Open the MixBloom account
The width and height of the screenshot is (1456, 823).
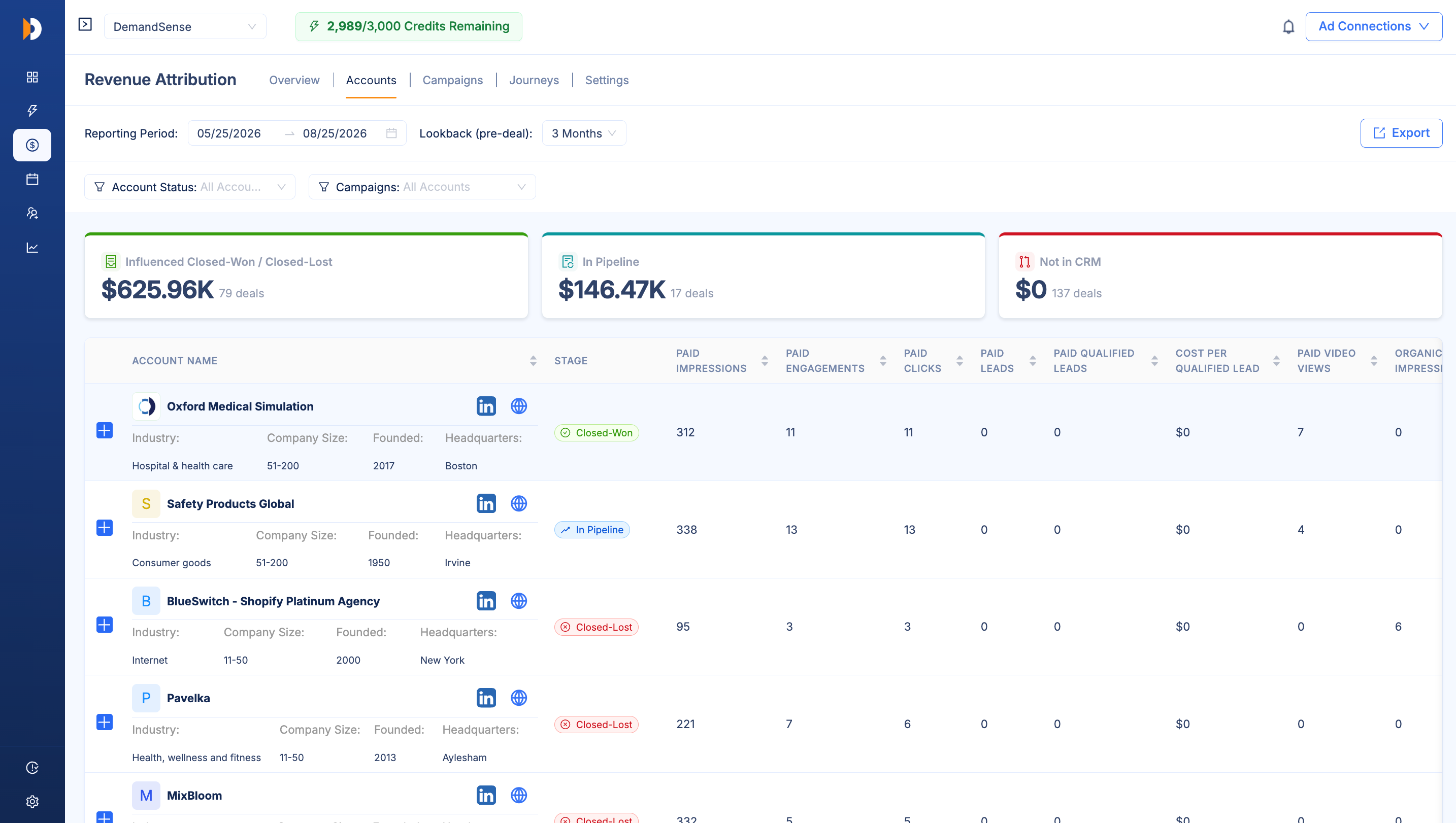coord(194,796)
